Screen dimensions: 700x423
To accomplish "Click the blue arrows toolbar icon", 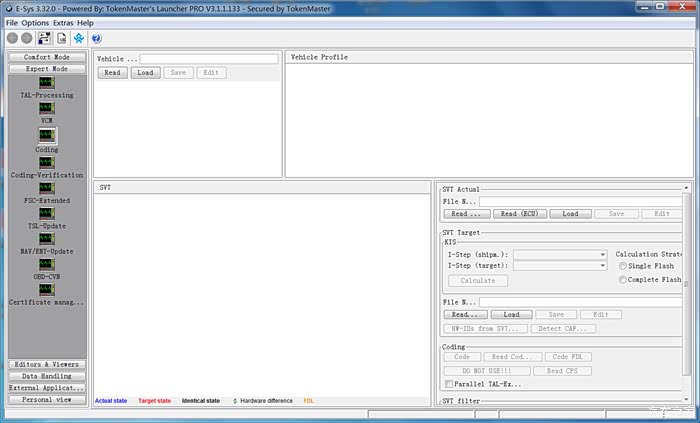I will click(x=79, y=39).
